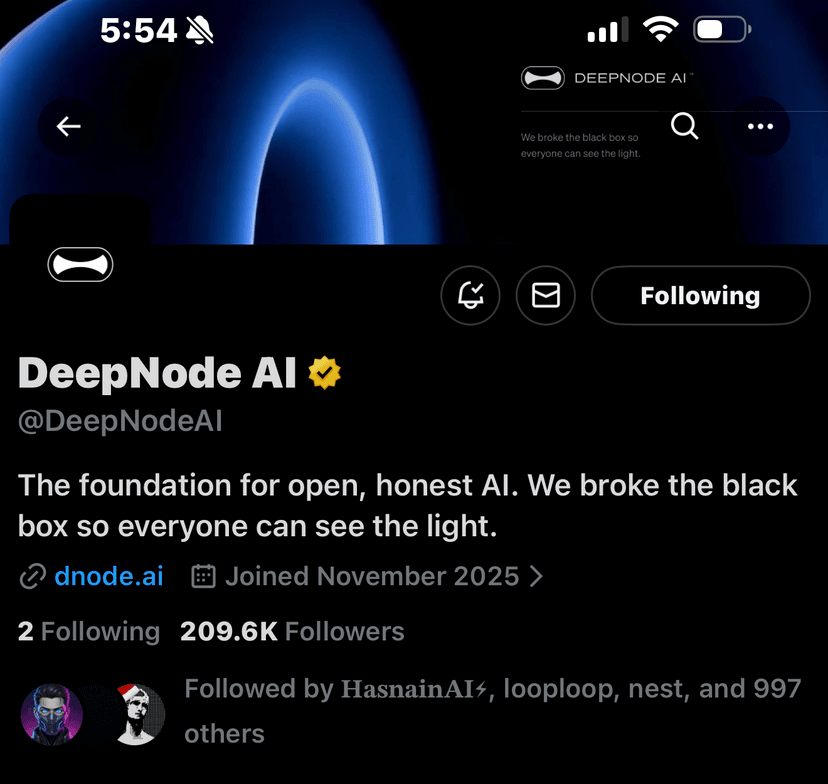Screen dimensions: 828x784
Task: Toggle the Following button to unfollow
Action: [x=699, y=295]
